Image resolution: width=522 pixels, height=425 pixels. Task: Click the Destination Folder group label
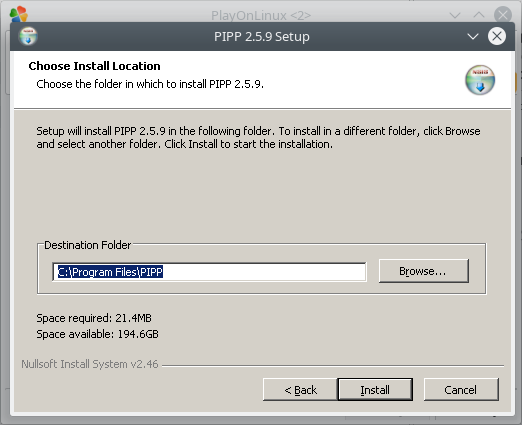click(x=88, y=245)
